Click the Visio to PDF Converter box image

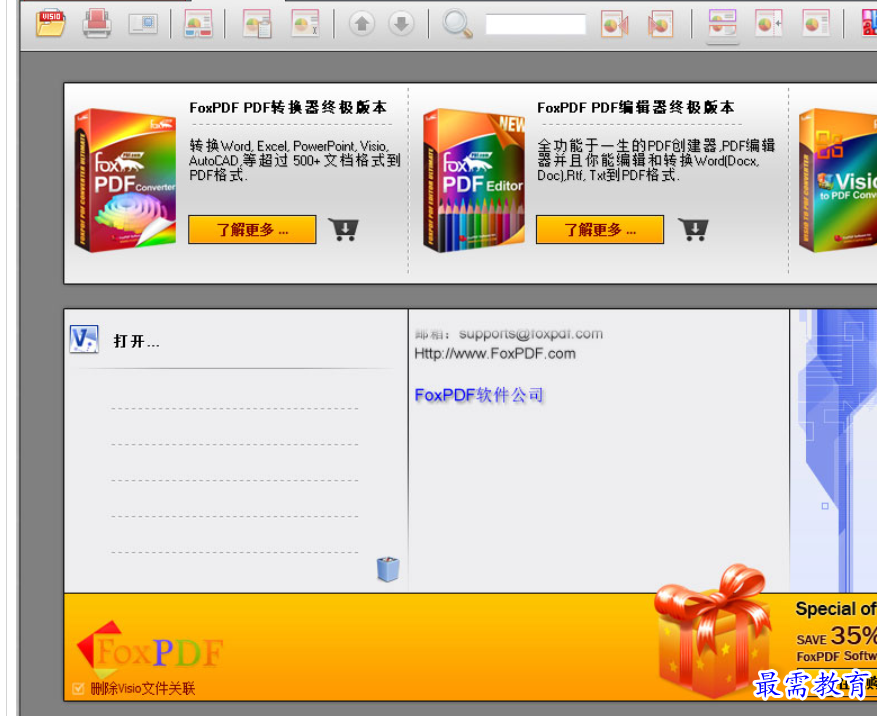[837, 180]
